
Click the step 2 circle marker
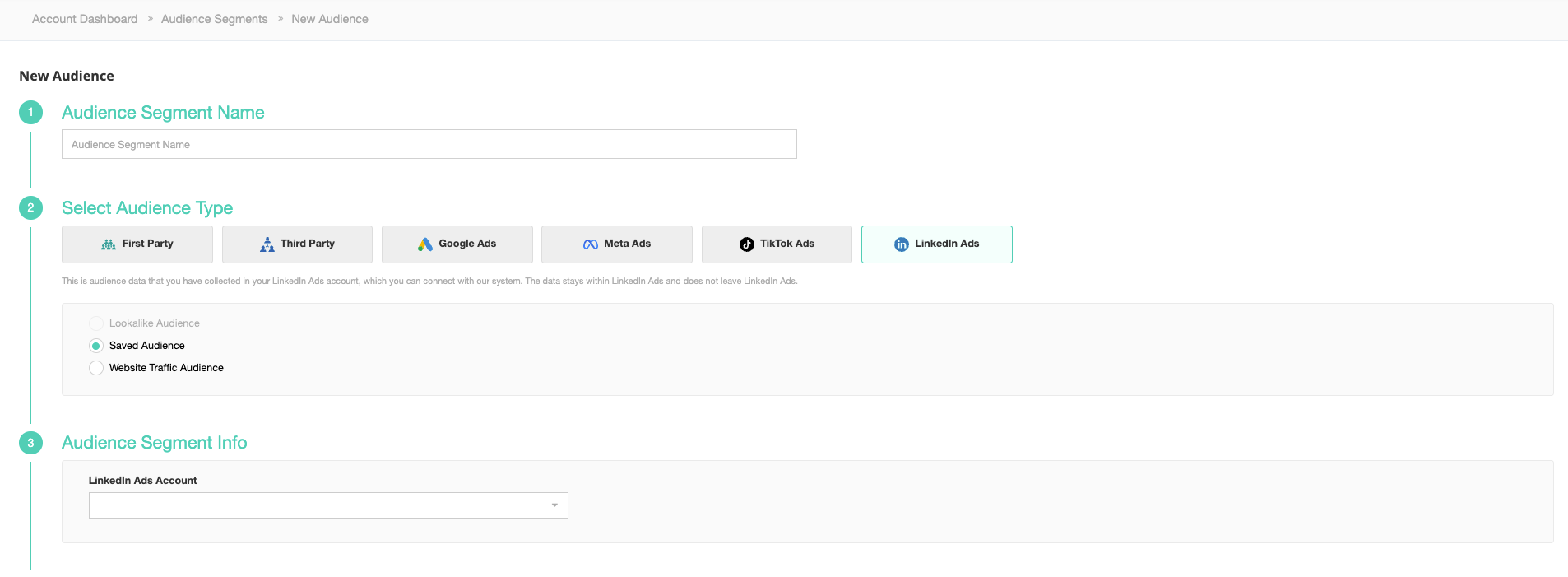click(30, 208)
